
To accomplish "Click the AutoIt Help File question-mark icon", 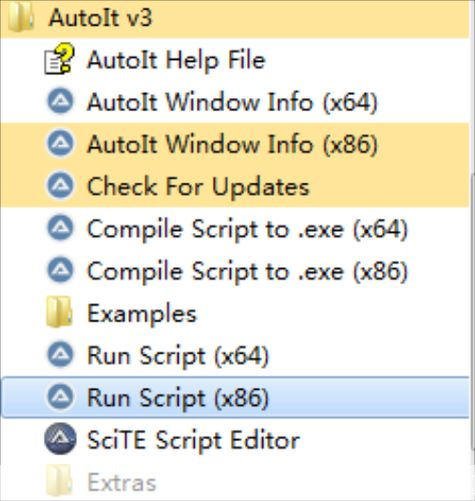I will point(59,59).
